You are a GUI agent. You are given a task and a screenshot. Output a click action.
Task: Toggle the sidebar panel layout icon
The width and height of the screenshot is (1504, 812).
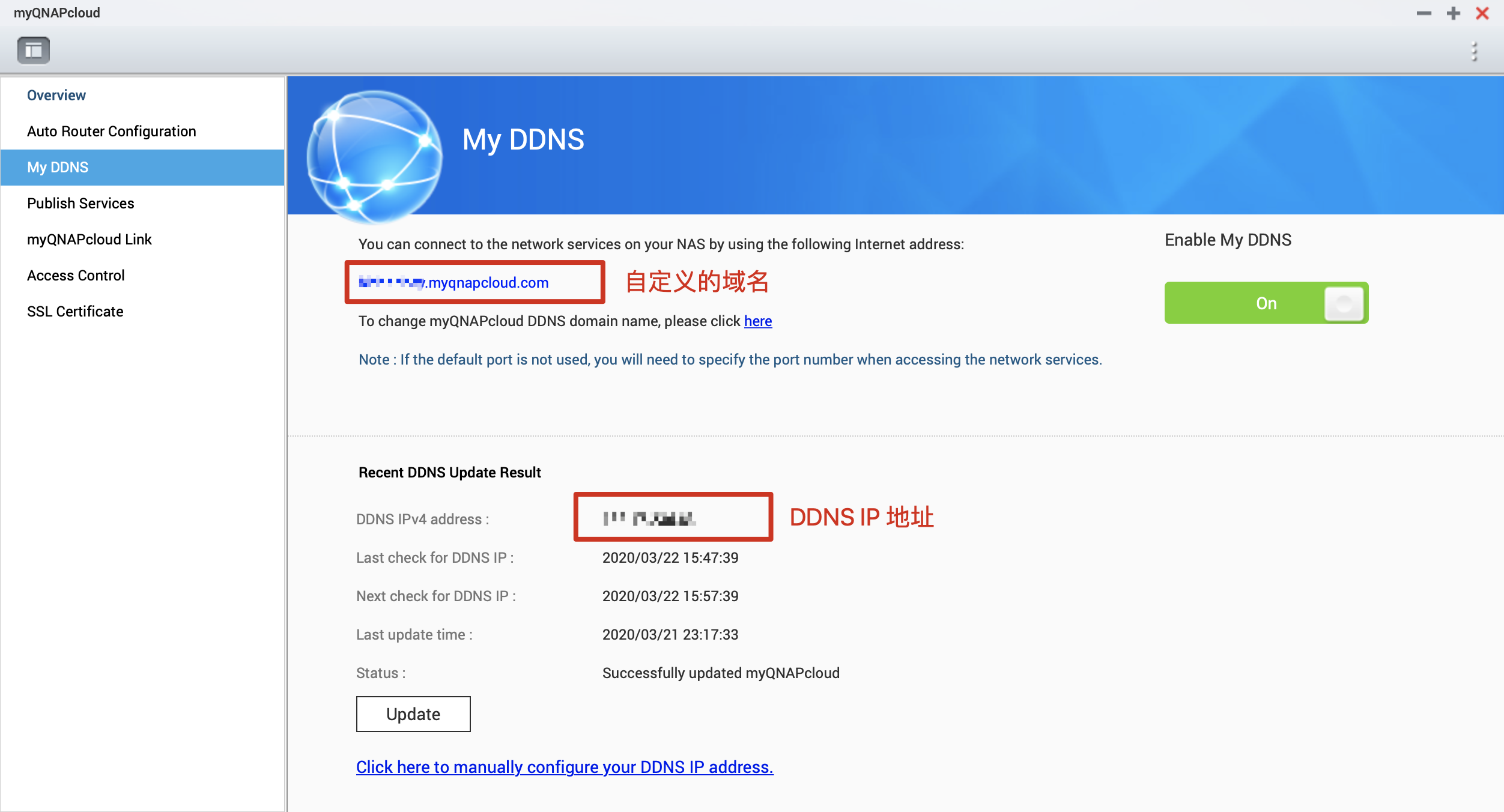coord(34,50)
